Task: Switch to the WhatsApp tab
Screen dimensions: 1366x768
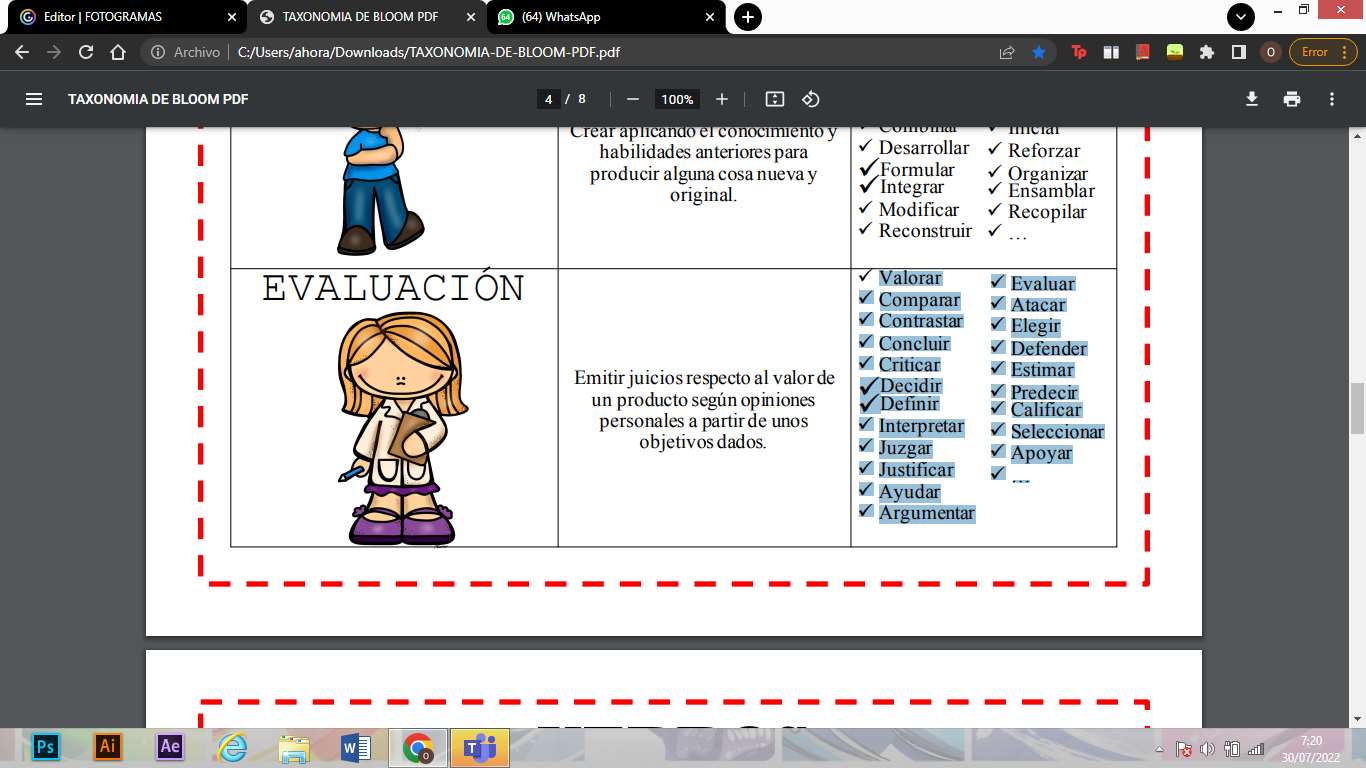Action: pos(600,17)
